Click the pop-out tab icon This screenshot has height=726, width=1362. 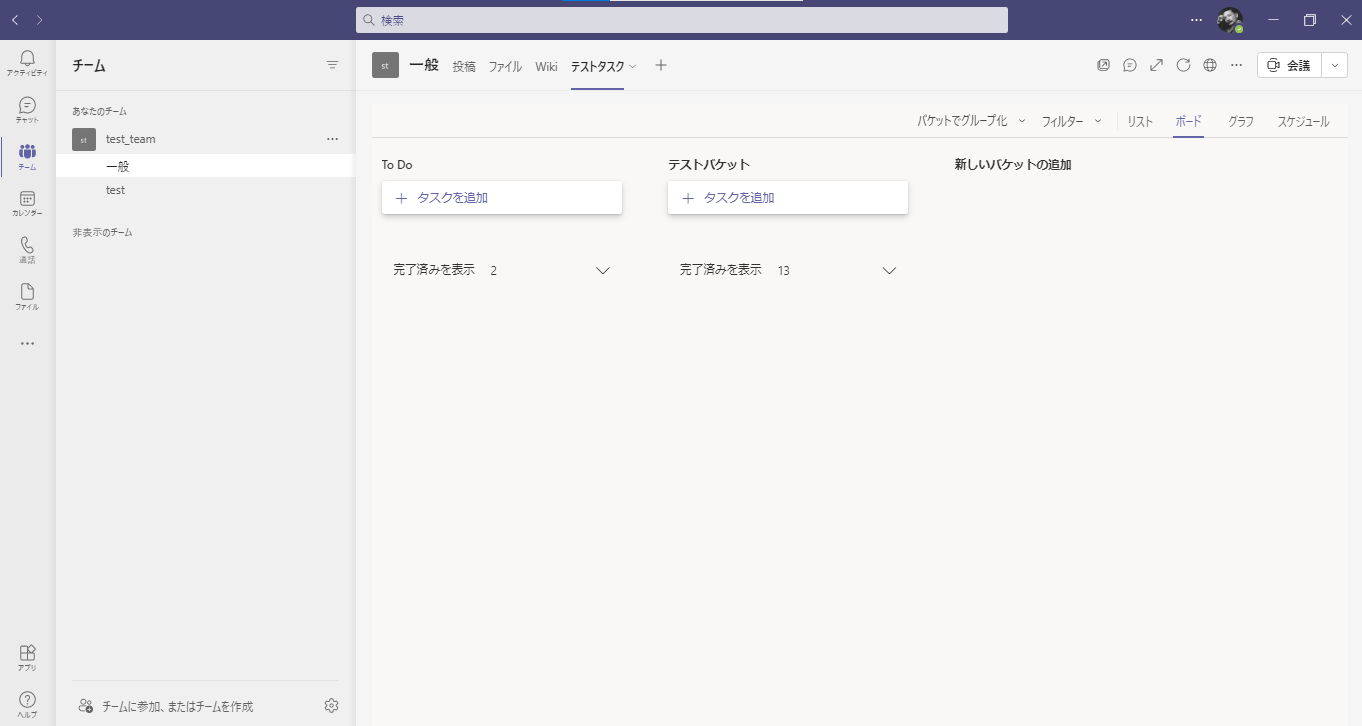[1103, 65]
